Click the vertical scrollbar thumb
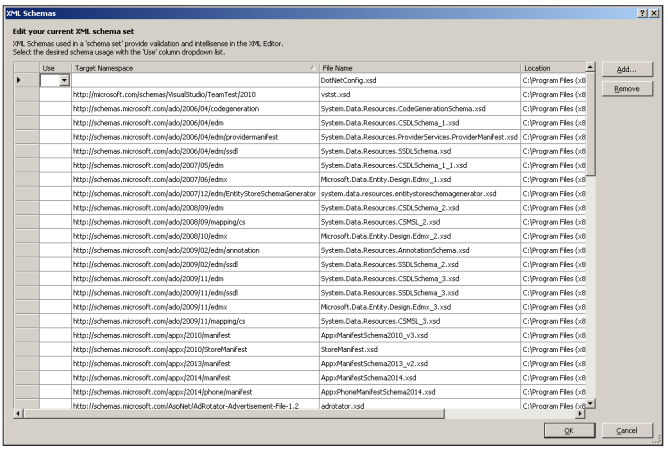 click(590, 124)
